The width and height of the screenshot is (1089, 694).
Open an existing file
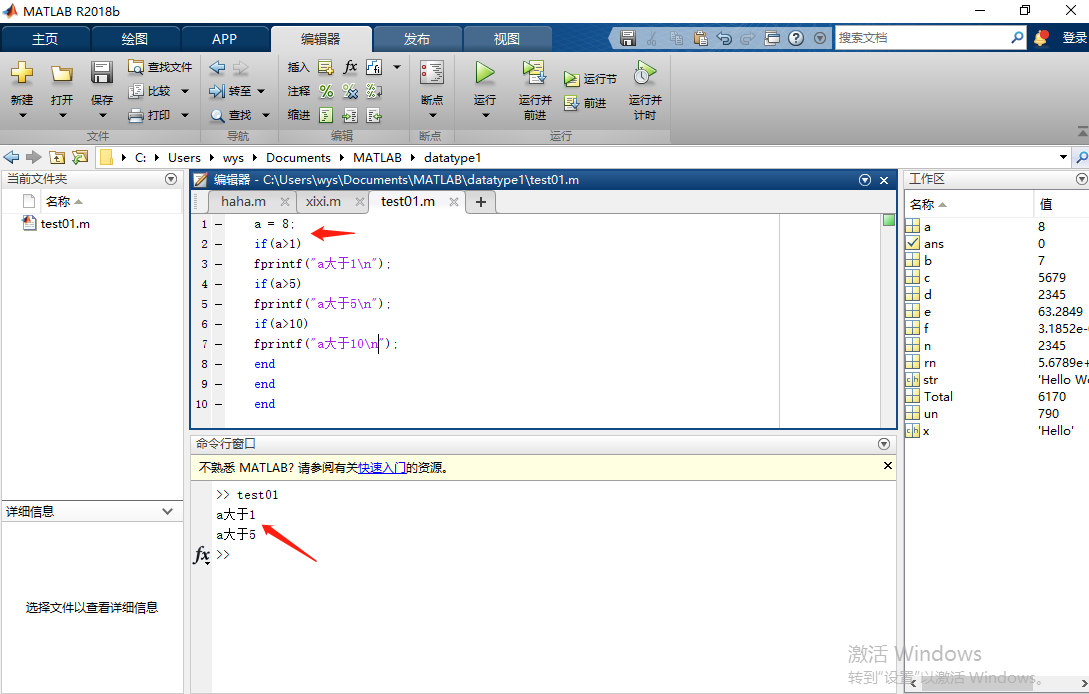pos(61,72)
